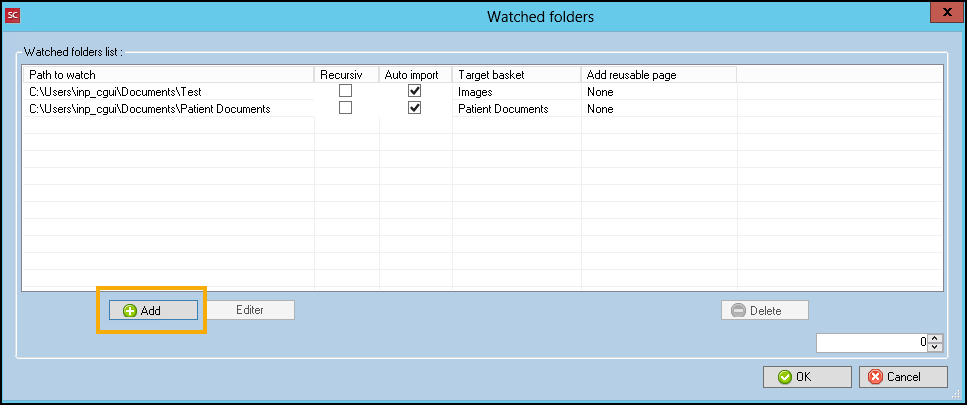
Task: Click the numeric input field showing 0
Action: 872,343
